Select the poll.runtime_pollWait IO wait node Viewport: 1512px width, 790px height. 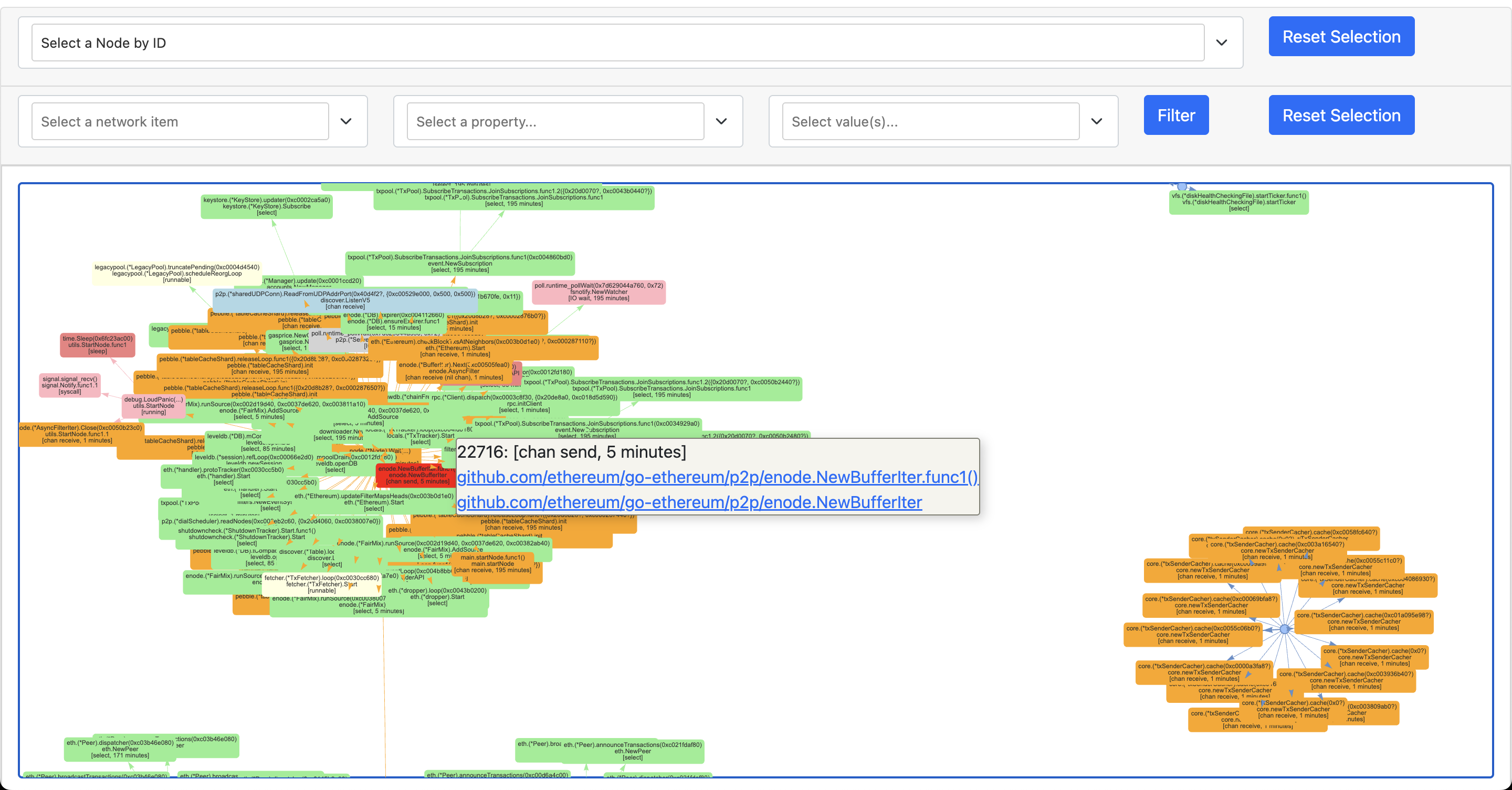click(x=598, y=292)
